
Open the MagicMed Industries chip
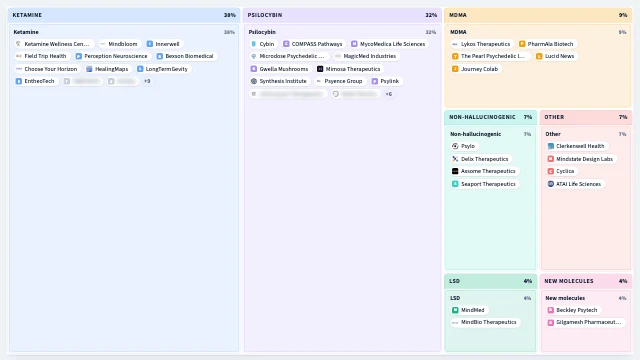pos(366,56)
